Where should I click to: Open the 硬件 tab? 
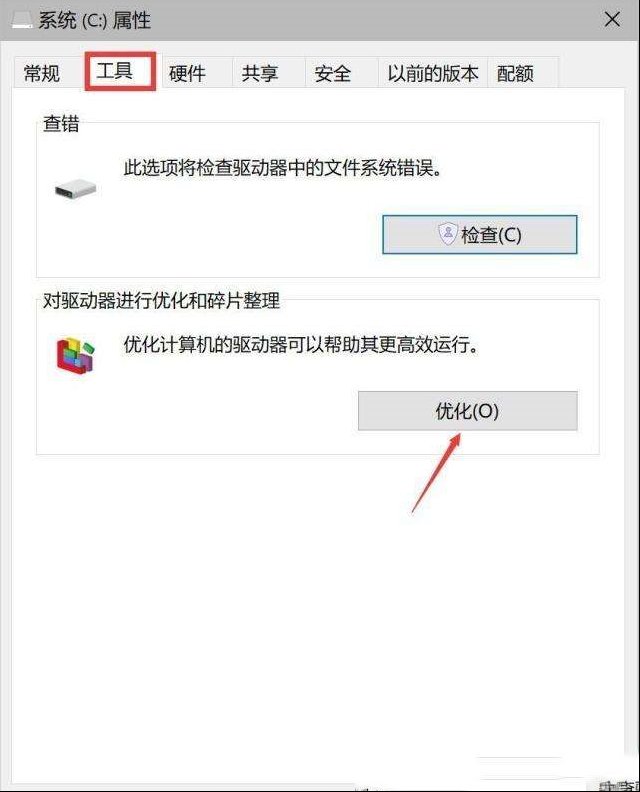(x=187, y=74)
